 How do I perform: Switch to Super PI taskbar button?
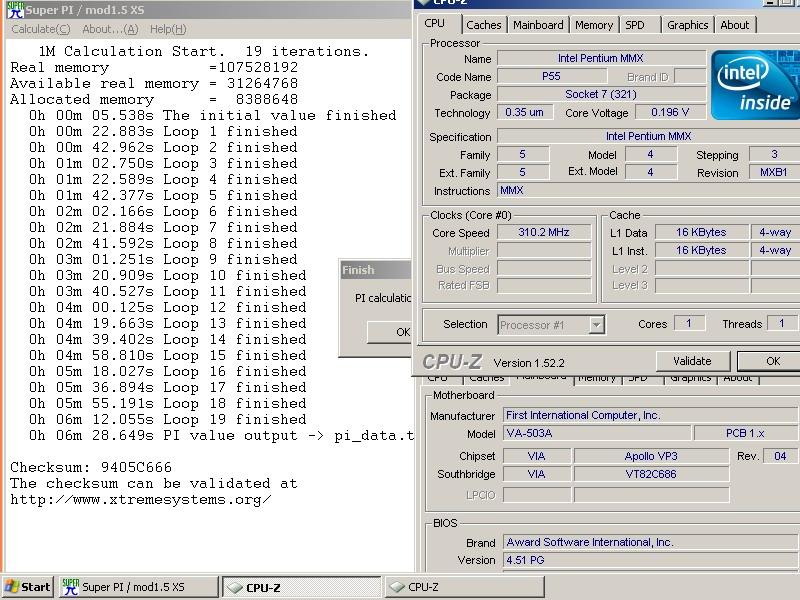pyautogui.click(x=138, y=587)
